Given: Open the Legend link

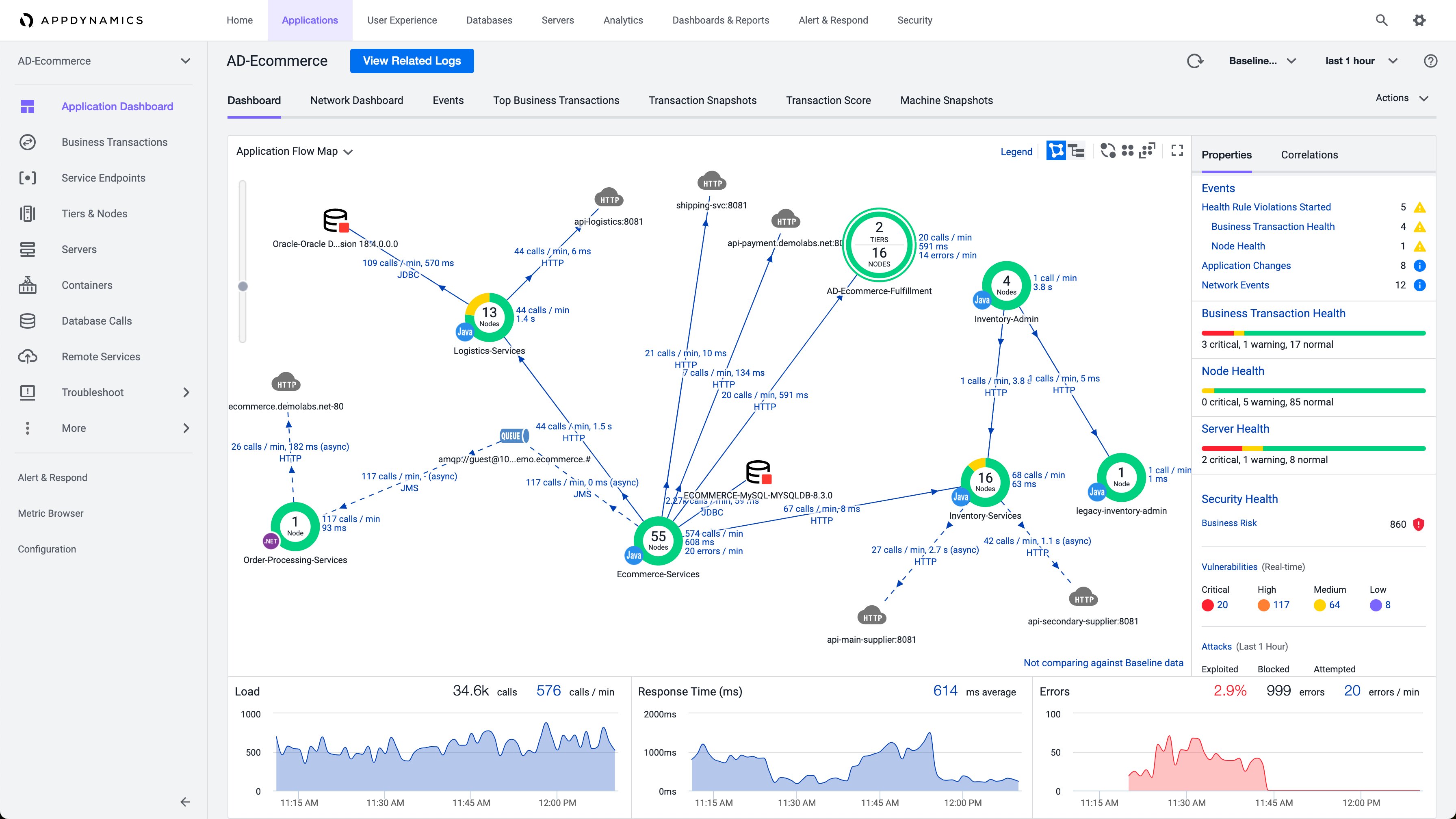Looking at the screenshot, I should [1016, 152].
